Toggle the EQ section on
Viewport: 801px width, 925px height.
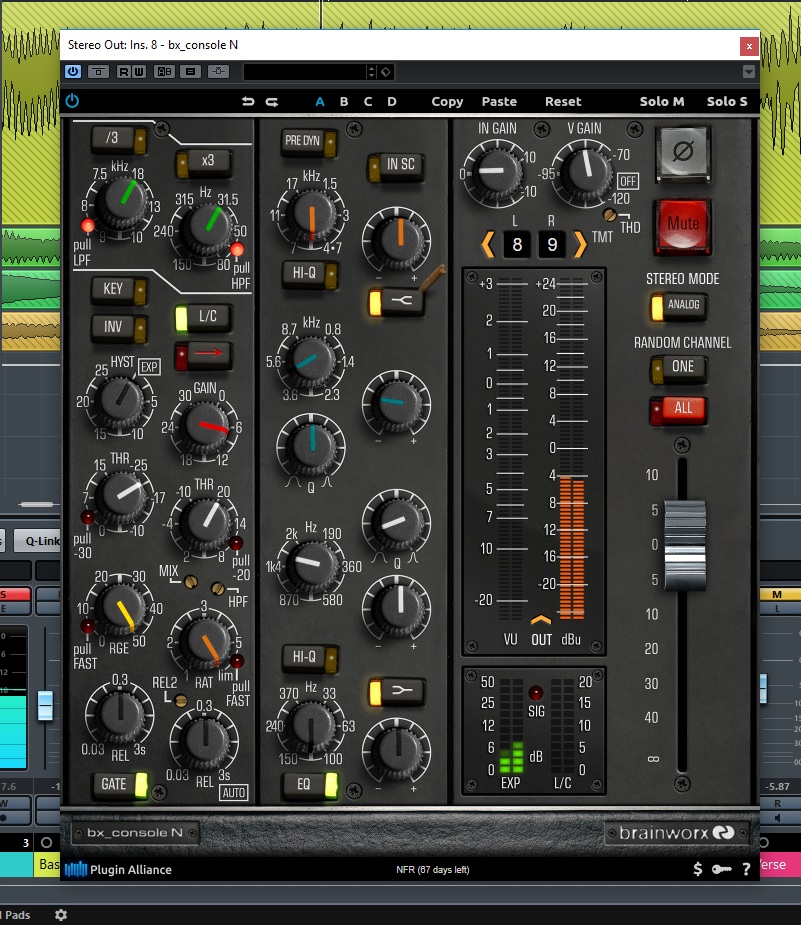(x=311, y=787)
